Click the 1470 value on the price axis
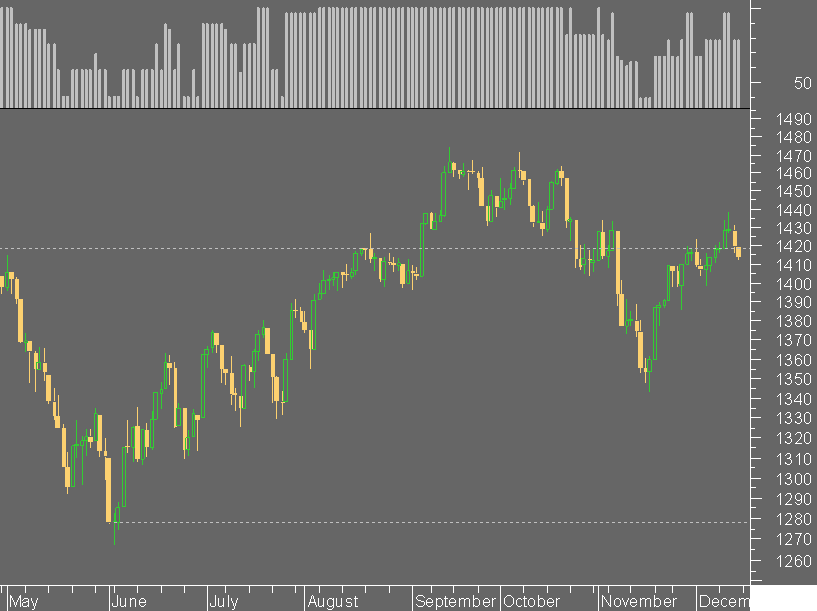Image resolution: width=817 pixels, height=611 pixels. coord(794,156)
